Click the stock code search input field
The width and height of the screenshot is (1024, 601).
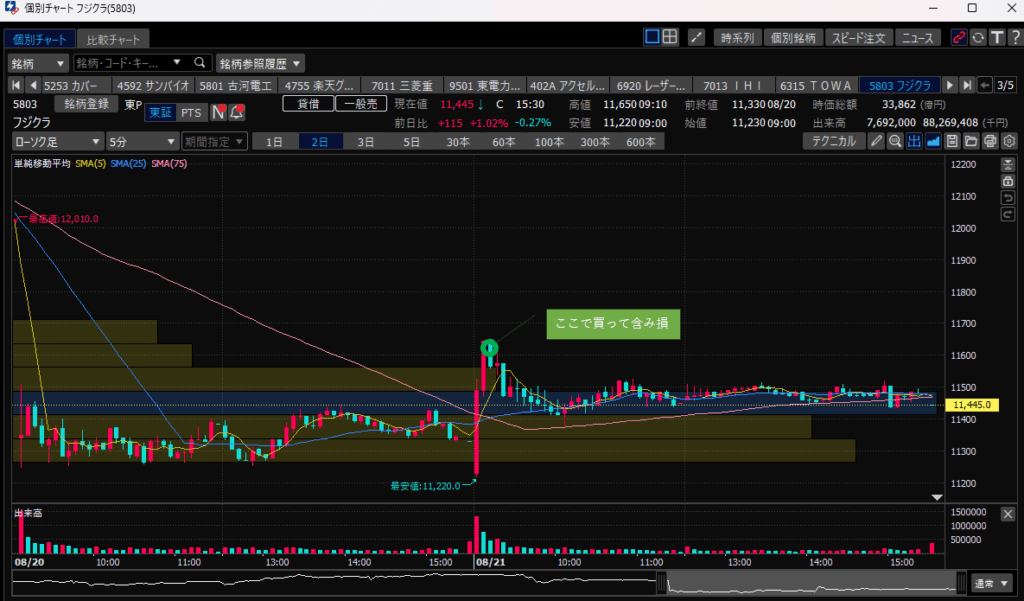(x=130, y=62)
